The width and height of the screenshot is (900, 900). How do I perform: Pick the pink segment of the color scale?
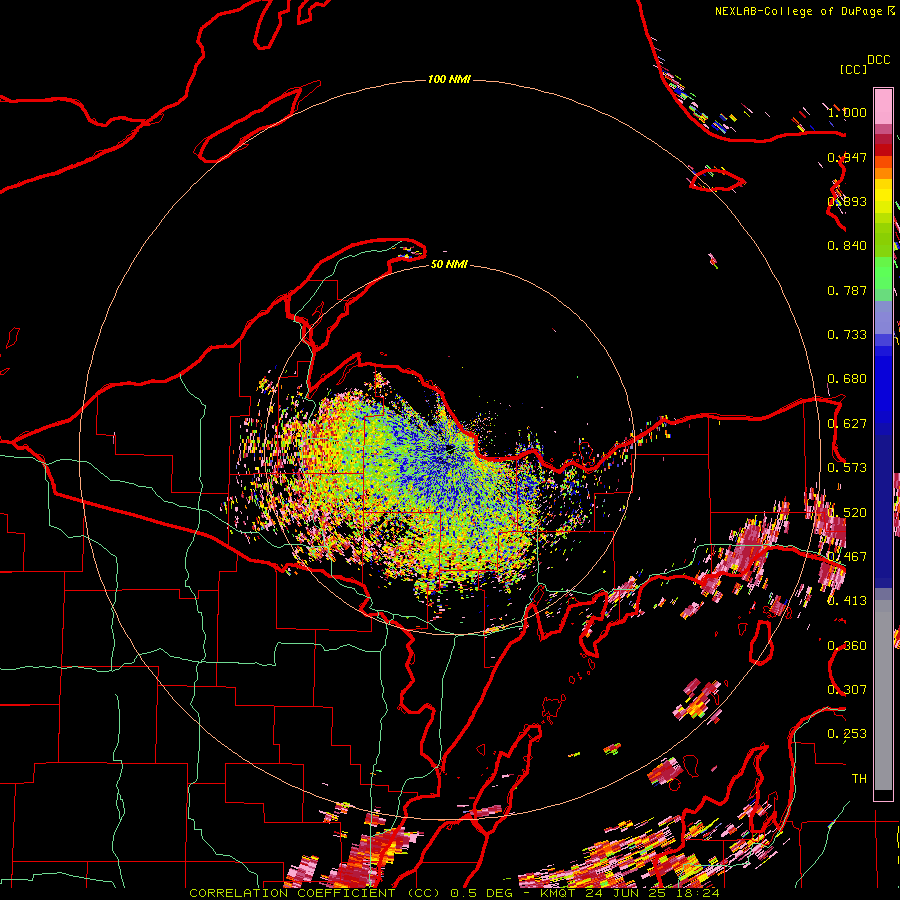tap(883, 106)
